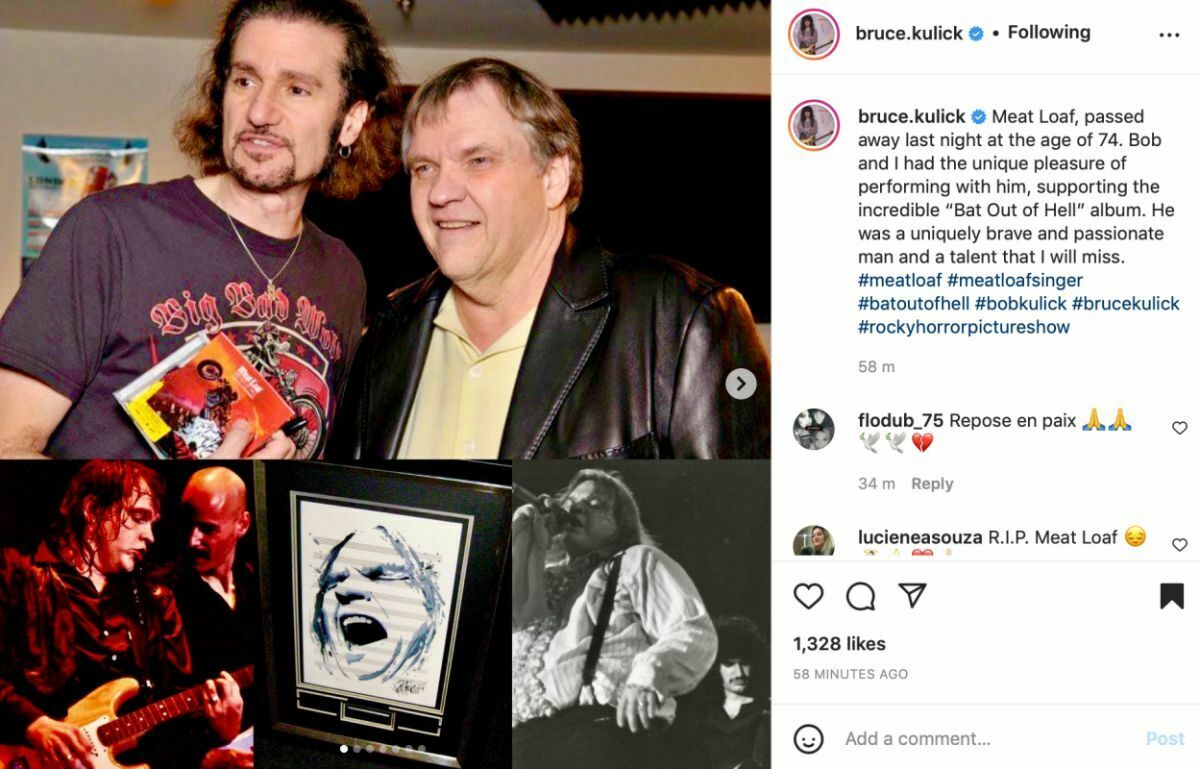Select the carousel pagination dots
Screen dimensions: 1200x769
click(383, 748)
